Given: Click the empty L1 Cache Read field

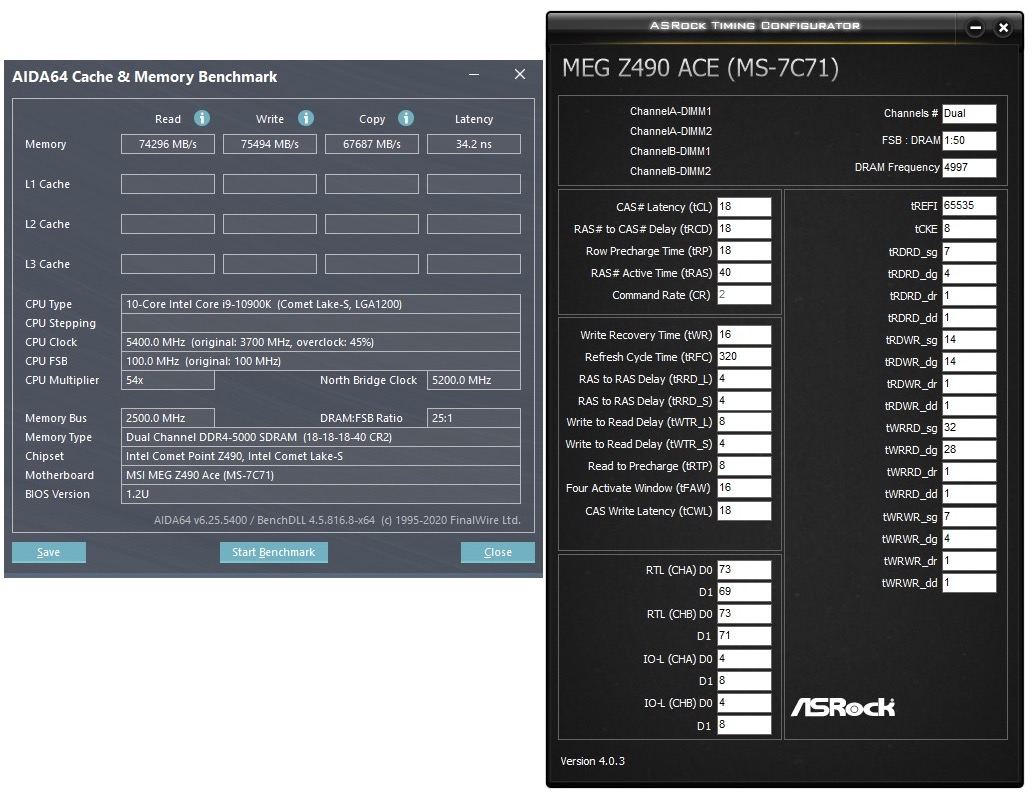Looking at the screenshot, I should pos(168,184).
